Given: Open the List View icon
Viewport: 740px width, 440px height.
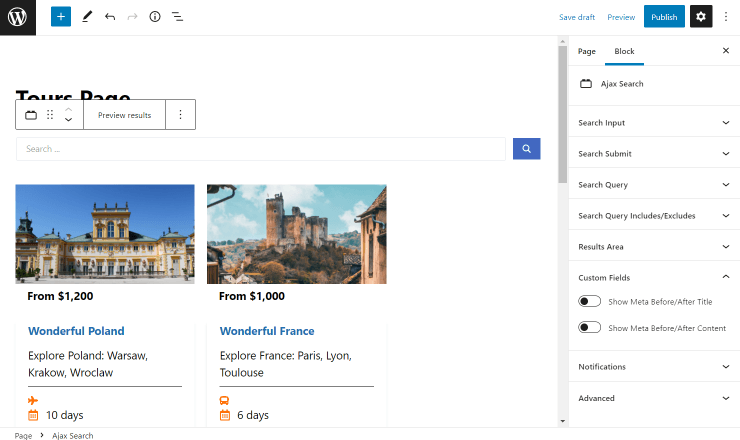Looking at the screenshot, I should tap(177, 17).
